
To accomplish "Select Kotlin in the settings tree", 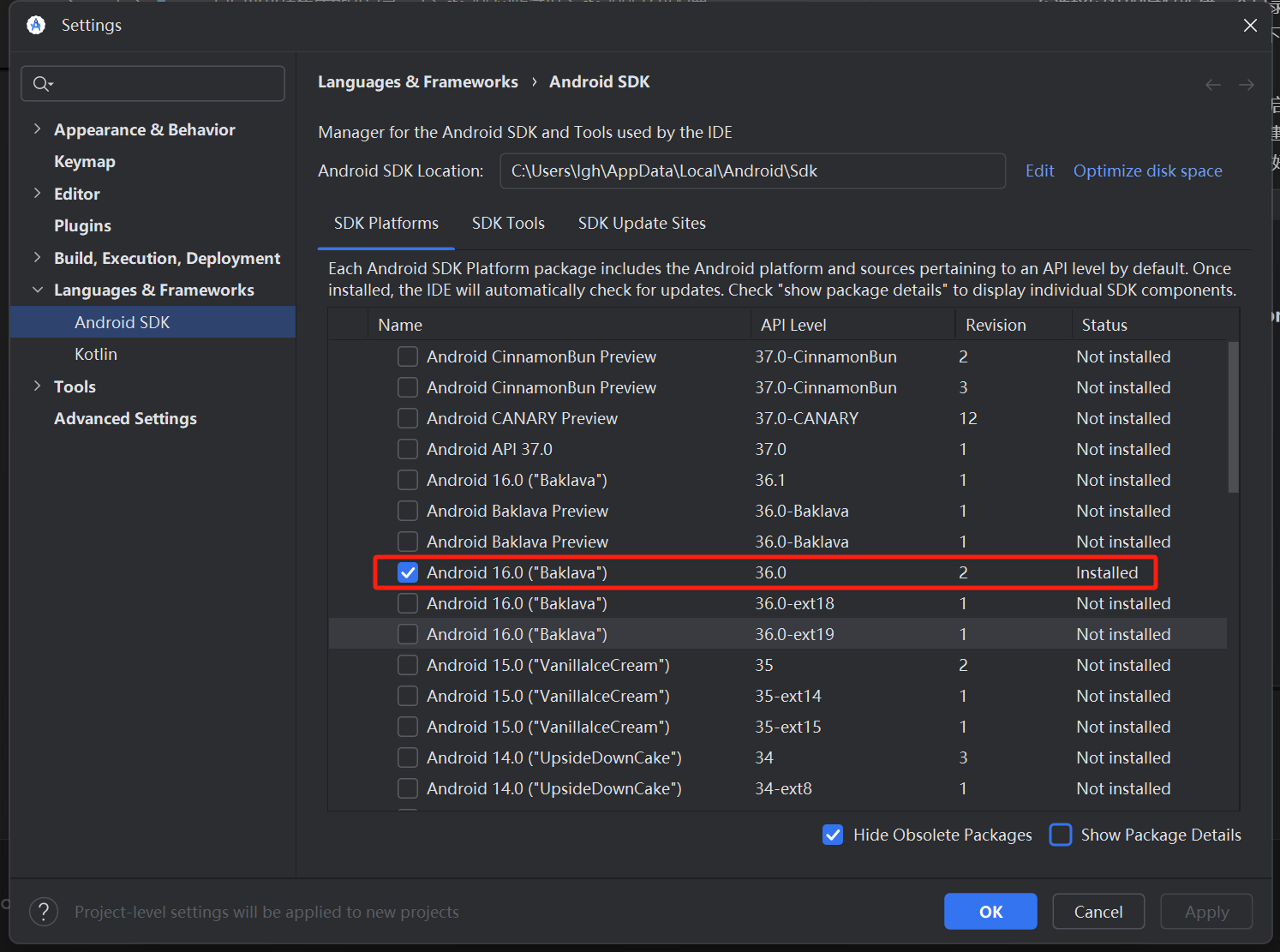I will coord(96,354).
